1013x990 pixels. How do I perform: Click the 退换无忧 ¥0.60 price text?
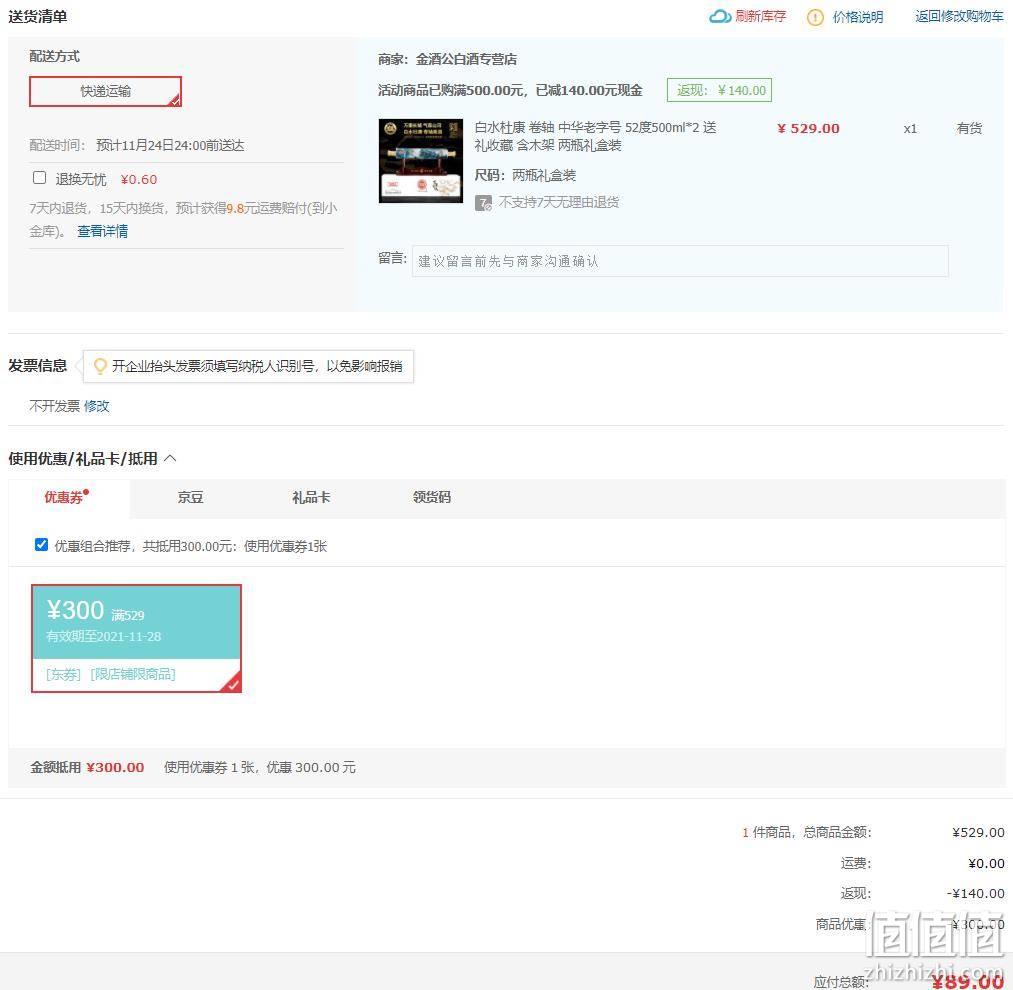139,180
